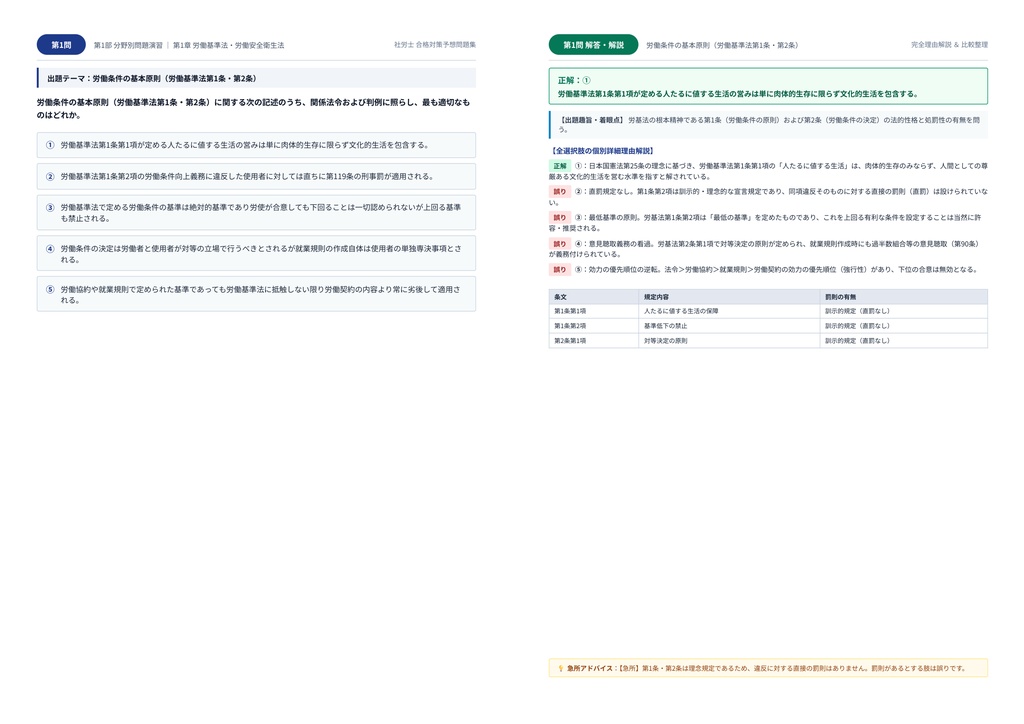The width and height of the screenshot is (1024, 724).
Task: Click the 正解：① label in green box
Action: (x=574, y=80)
